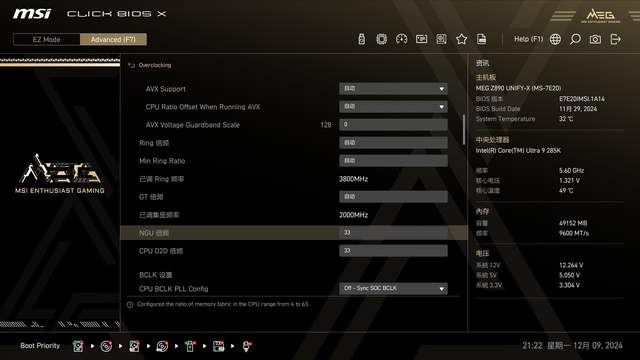Click the MEG logo in top right
This screenshot has width=640, height=360.
click(x=600, y=16)
